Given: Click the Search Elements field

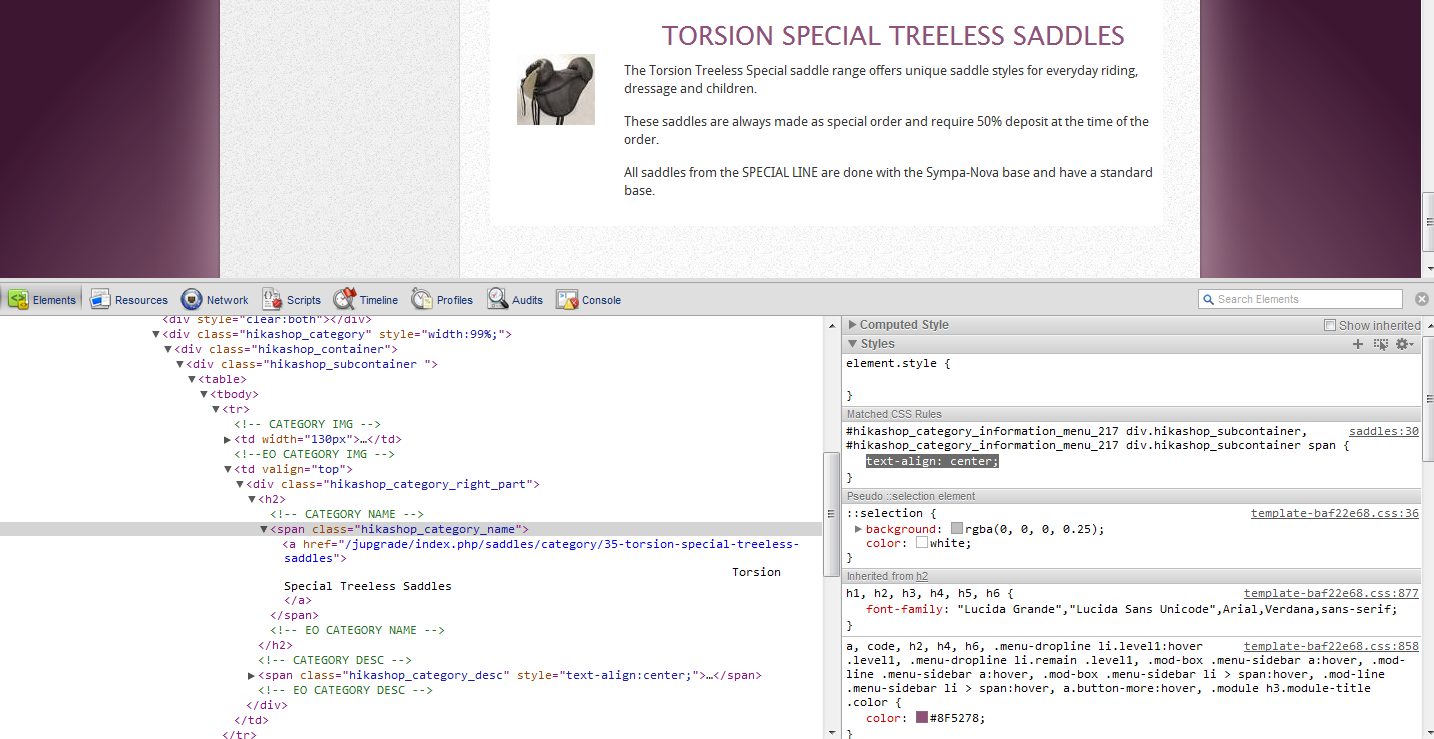Looking at the screenshot, I should point(1300,299).
